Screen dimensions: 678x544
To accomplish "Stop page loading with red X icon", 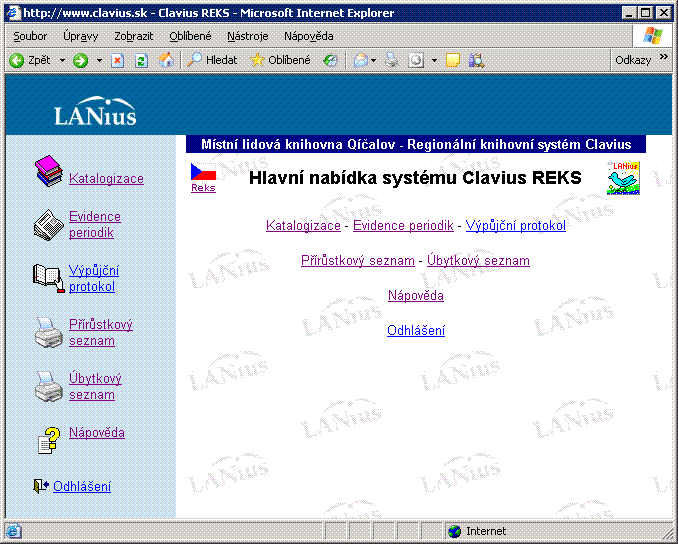I will [118, 61].
